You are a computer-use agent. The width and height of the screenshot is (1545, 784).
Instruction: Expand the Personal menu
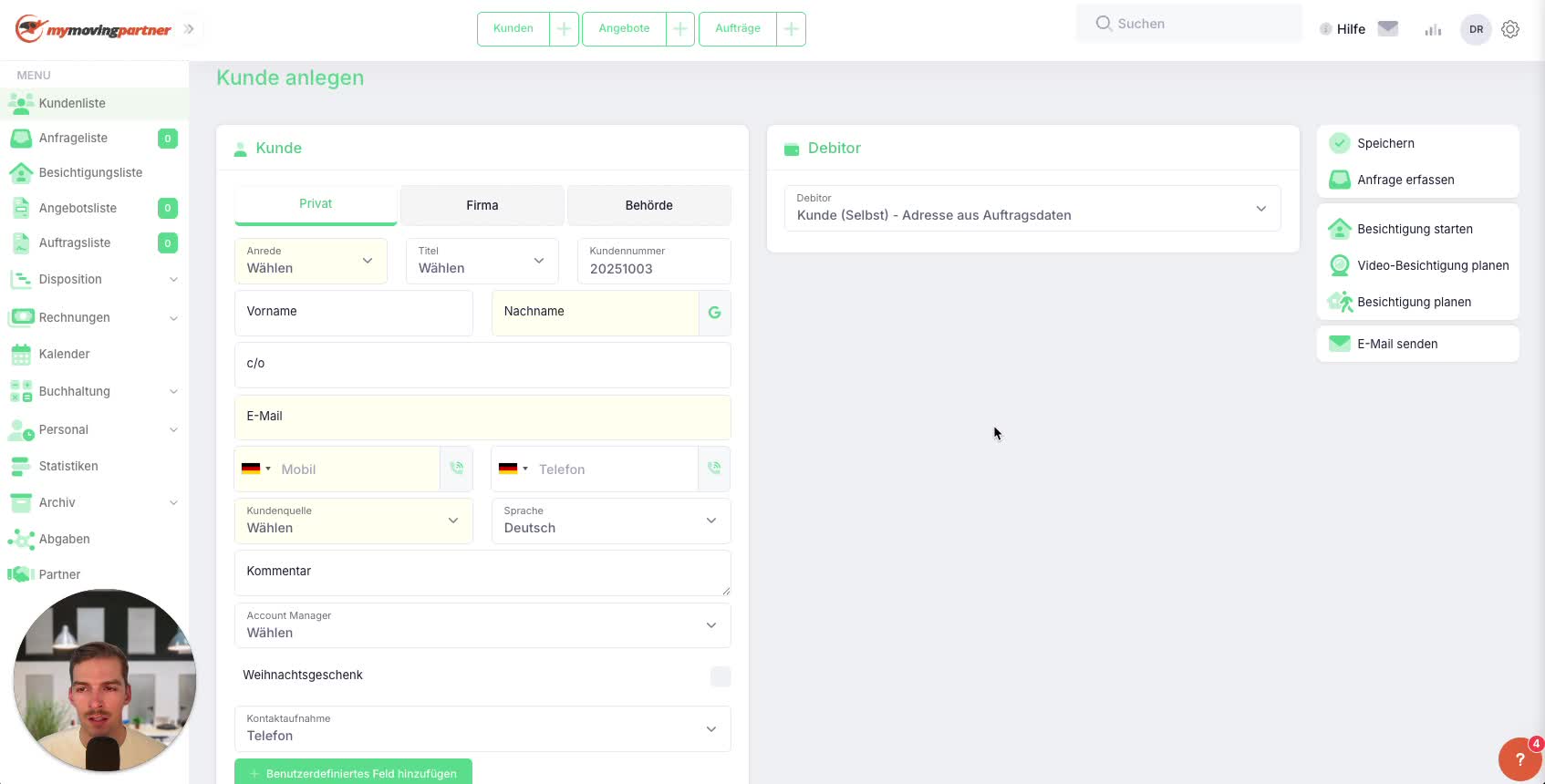click(94, 429)
